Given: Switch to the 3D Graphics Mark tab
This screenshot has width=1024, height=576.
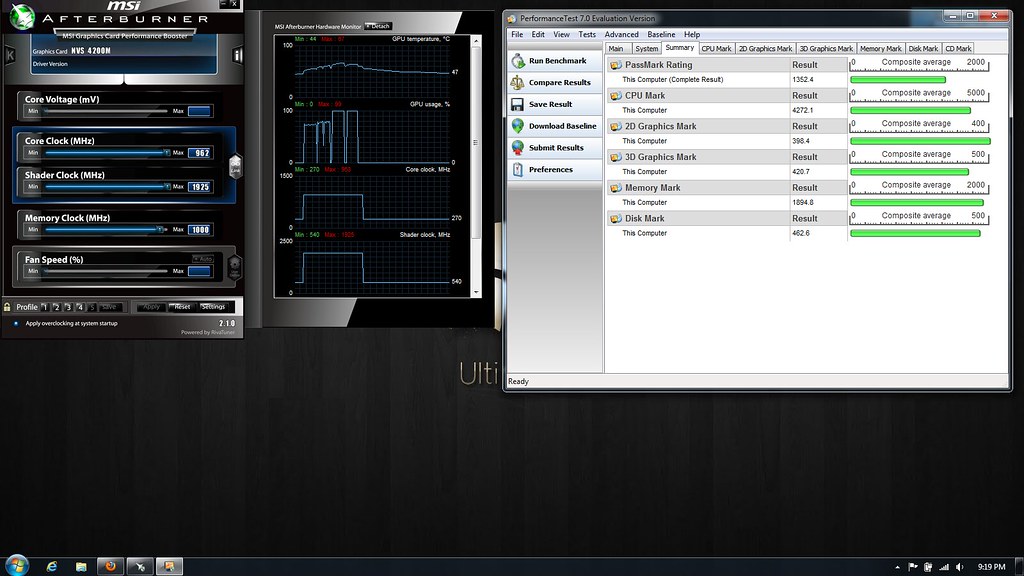Looking at the screenshot, I should pos(826,48).
